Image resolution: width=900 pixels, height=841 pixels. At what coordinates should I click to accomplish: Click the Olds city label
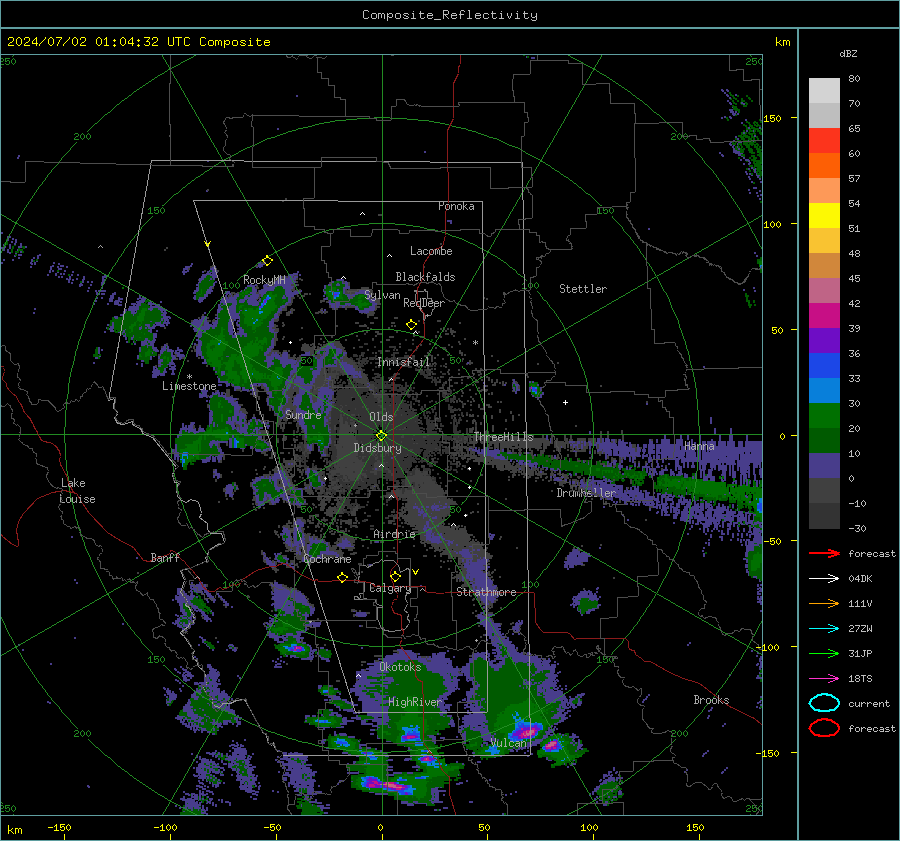(x=381, y=417)
